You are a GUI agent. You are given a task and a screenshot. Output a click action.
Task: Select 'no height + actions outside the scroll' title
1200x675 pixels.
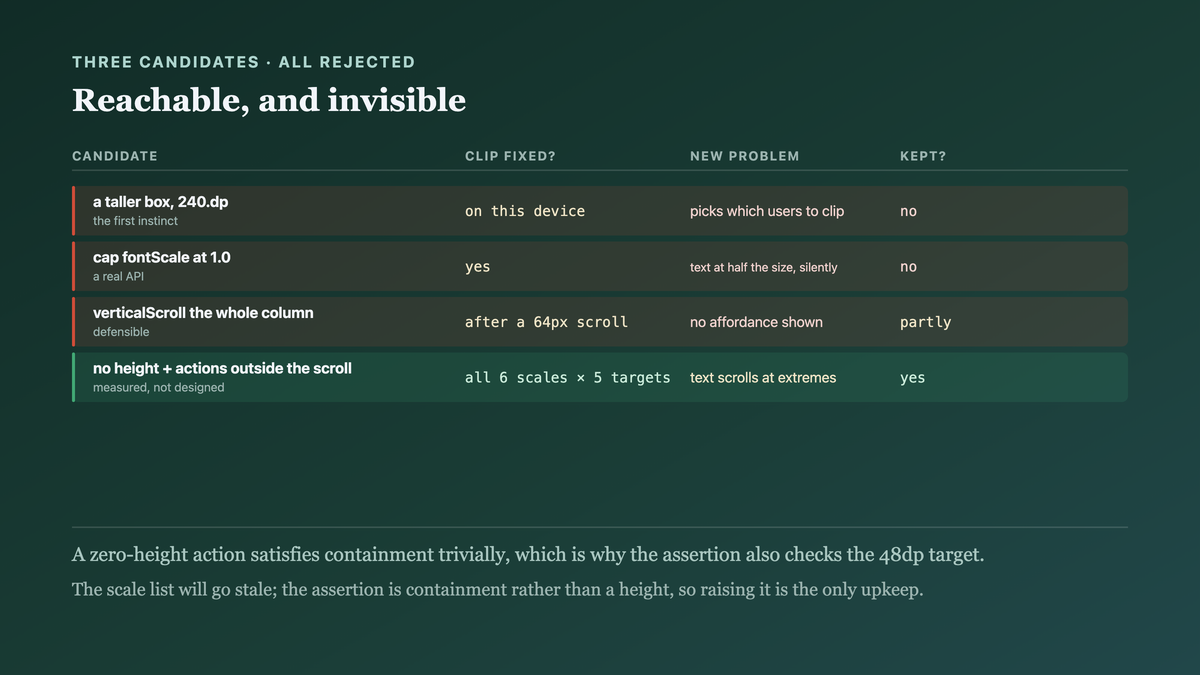pyautogui.click(x=222, y=368)
